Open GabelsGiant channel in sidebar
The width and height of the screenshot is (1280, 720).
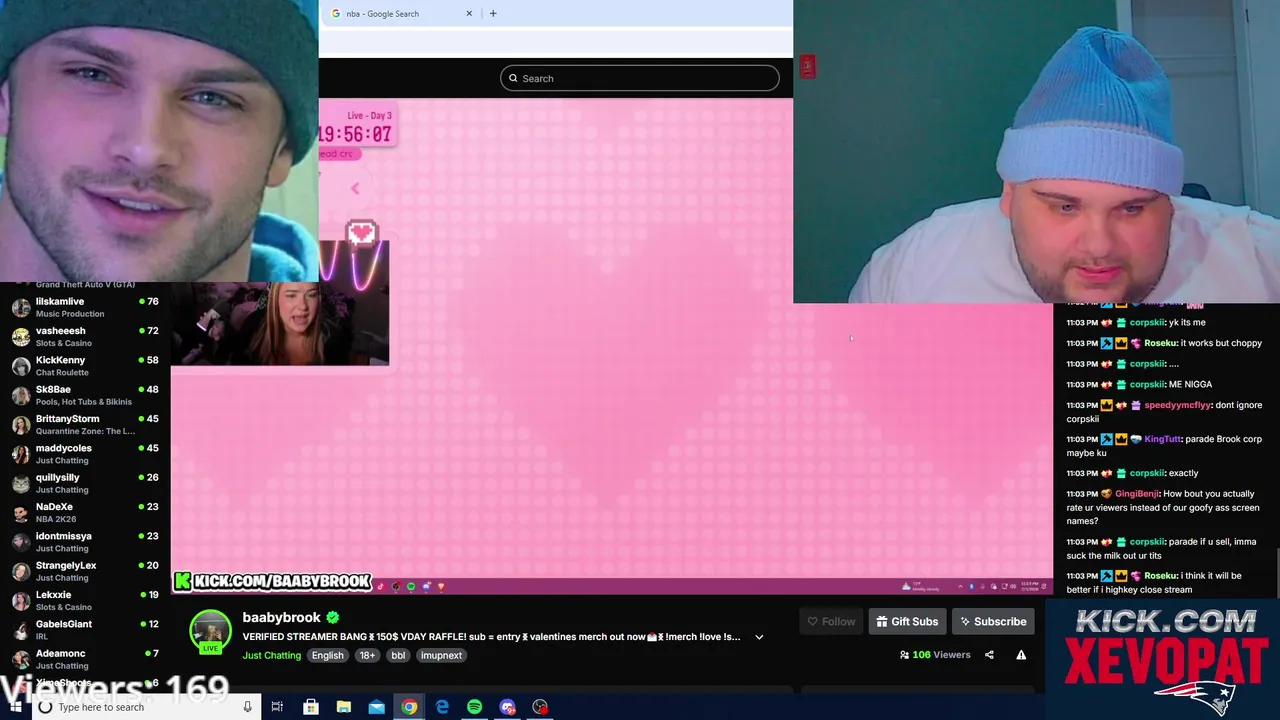[x=85, y=629]
